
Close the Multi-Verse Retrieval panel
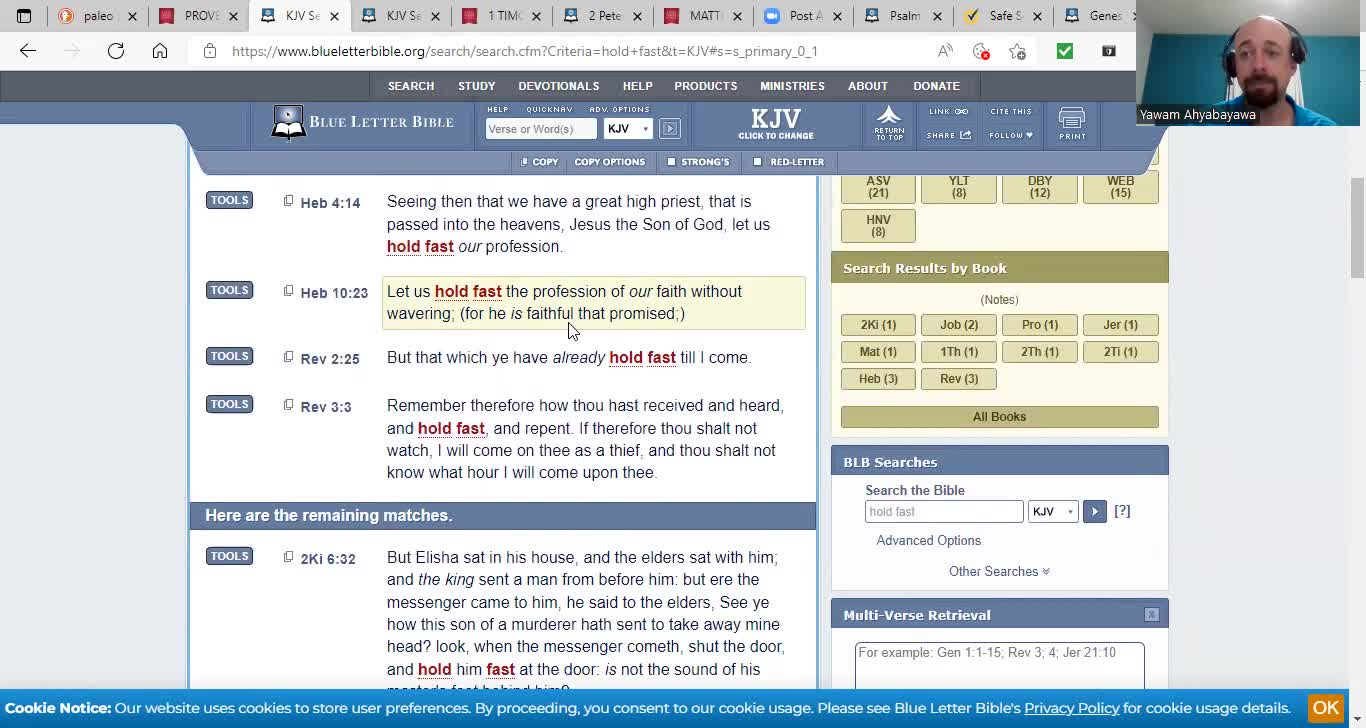(1151, 614)
